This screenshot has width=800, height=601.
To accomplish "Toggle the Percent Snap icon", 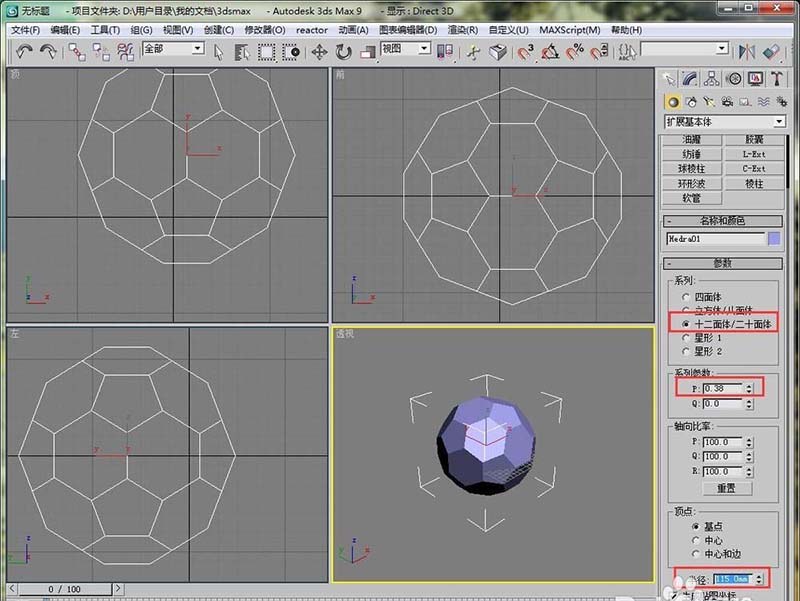I will pos(574,52).
